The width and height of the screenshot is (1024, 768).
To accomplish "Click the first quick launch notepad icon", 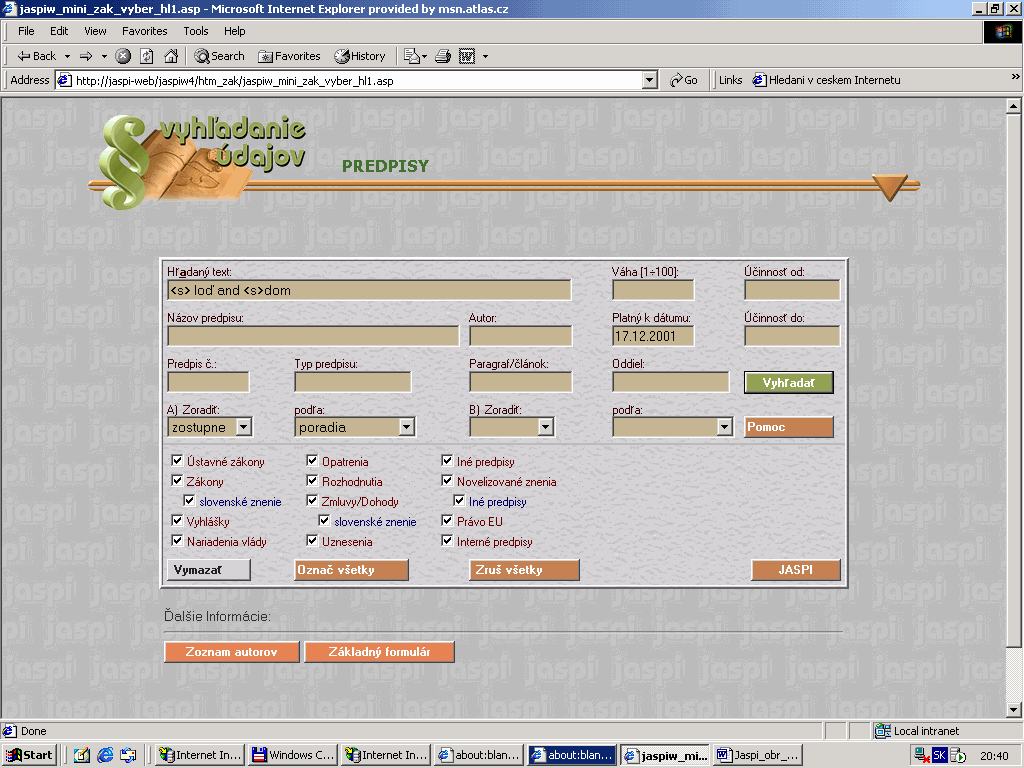I will pyautogui.click(x=82, y=755).
